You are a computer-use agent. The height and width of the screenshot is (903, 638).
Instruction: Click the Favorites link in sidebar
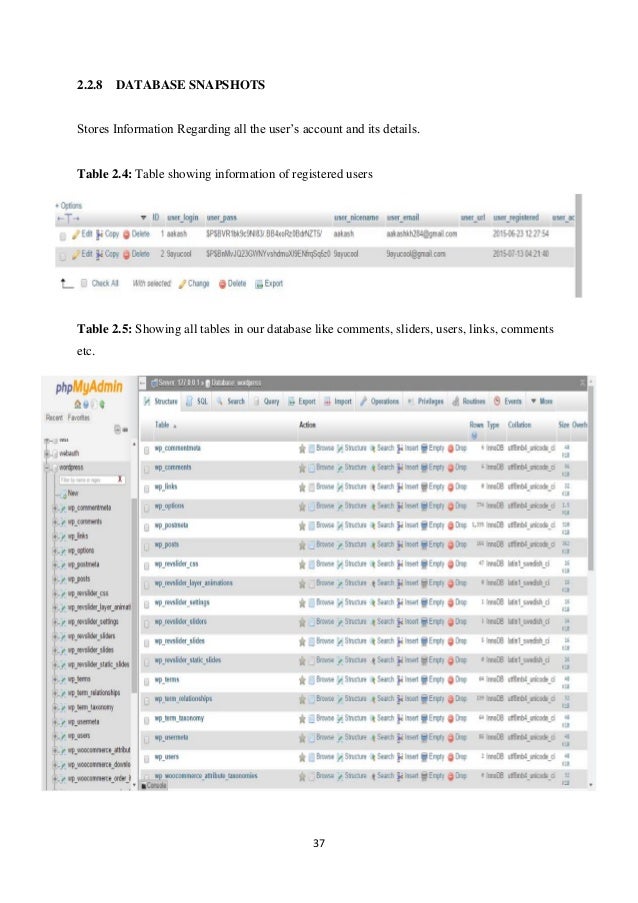tap(78, 418)
